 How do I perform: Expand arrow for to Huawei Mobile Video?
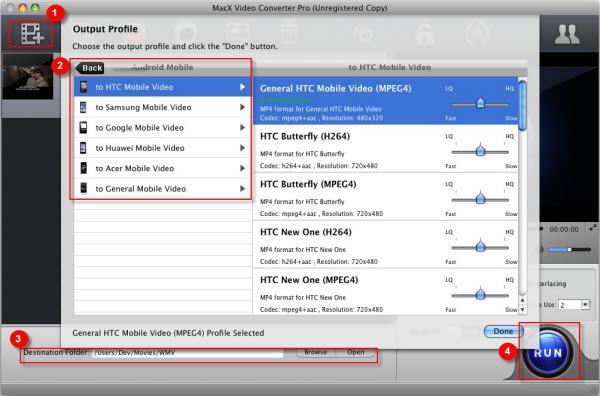(242, 148)
